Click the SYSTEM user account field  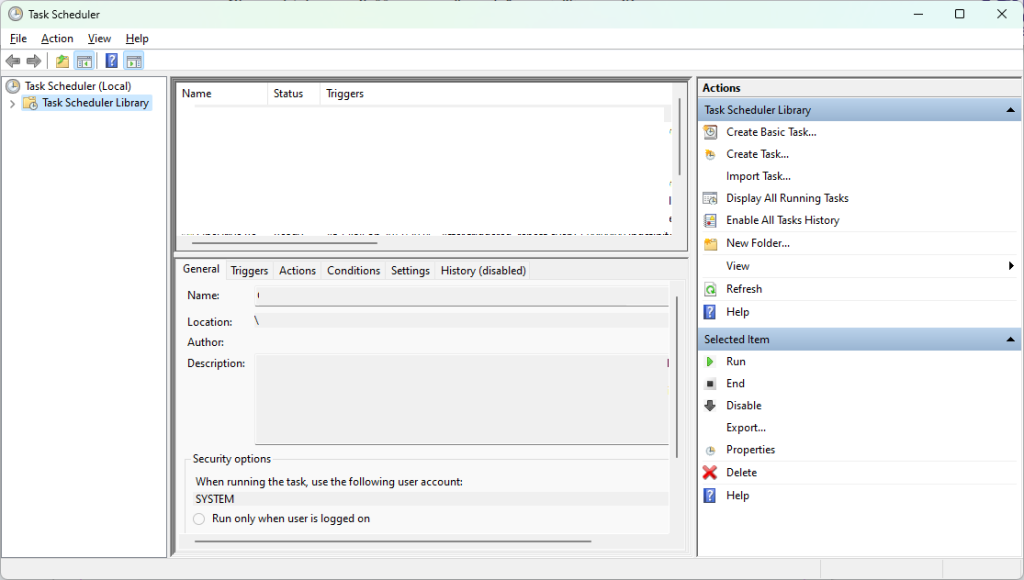click(x=431, y=500)
